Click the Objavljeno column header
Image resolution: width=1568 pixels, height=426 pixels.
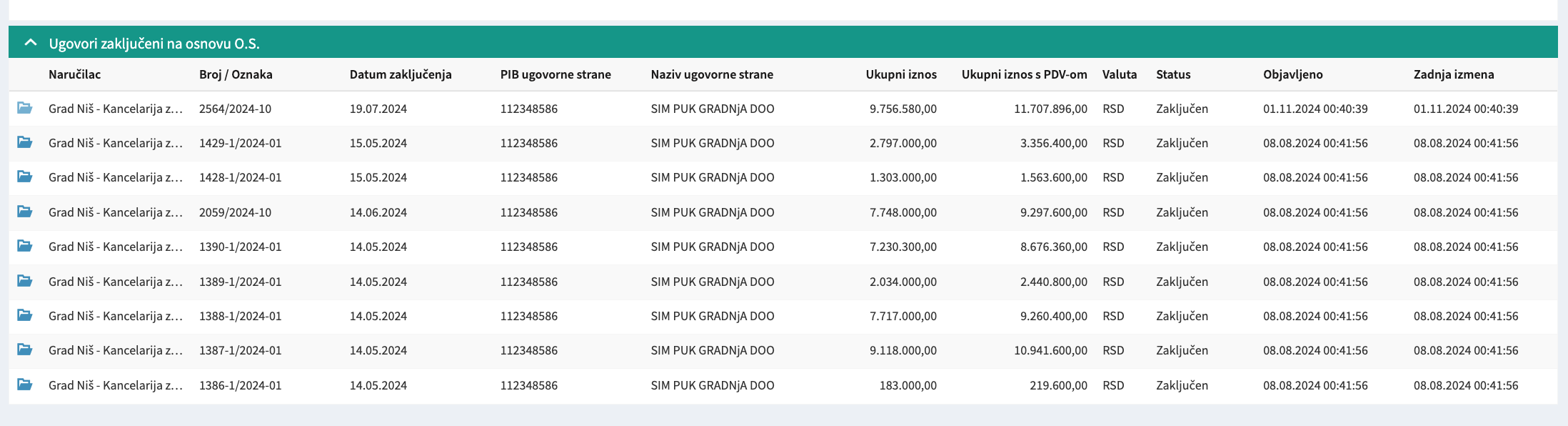coord(1293,74)
